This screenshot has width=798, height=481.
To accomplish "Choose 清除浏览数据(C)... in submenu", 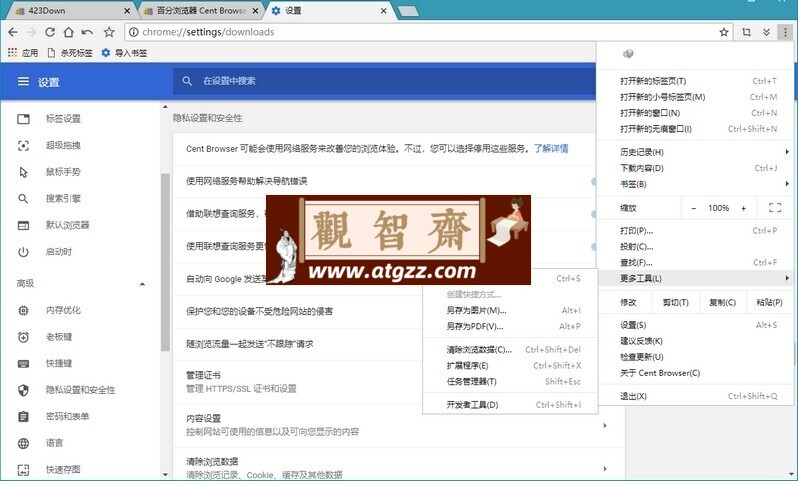I will pos(510,350).
